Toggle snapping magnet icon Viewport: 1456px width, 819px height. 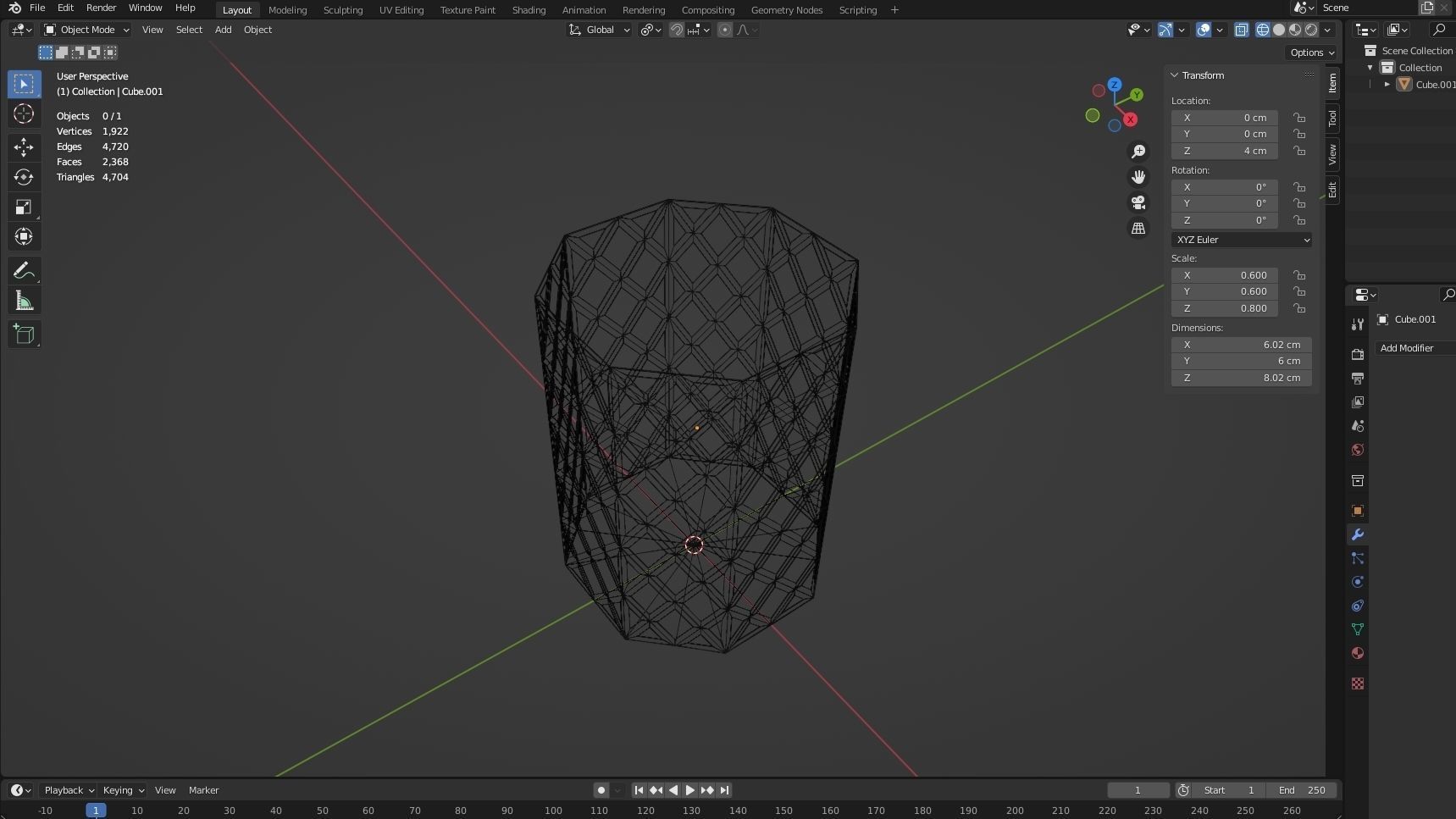click(677, 30)
